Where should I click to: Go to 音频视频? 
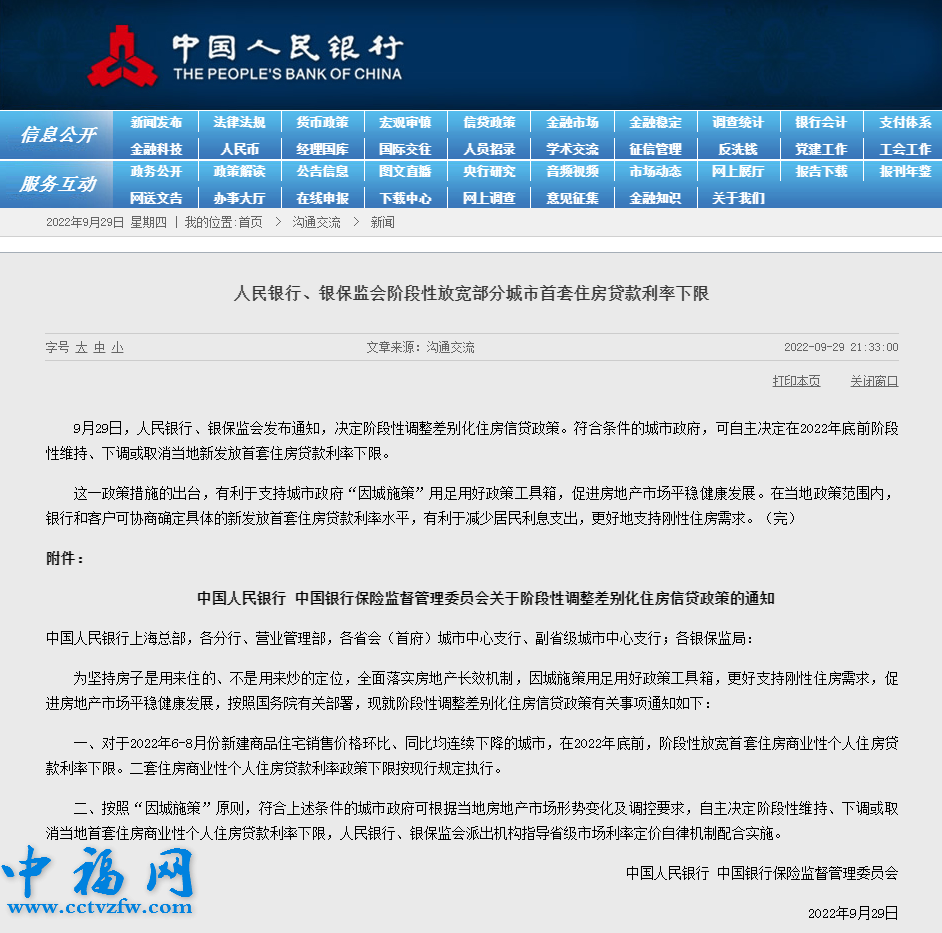click(x=572, y=171)
